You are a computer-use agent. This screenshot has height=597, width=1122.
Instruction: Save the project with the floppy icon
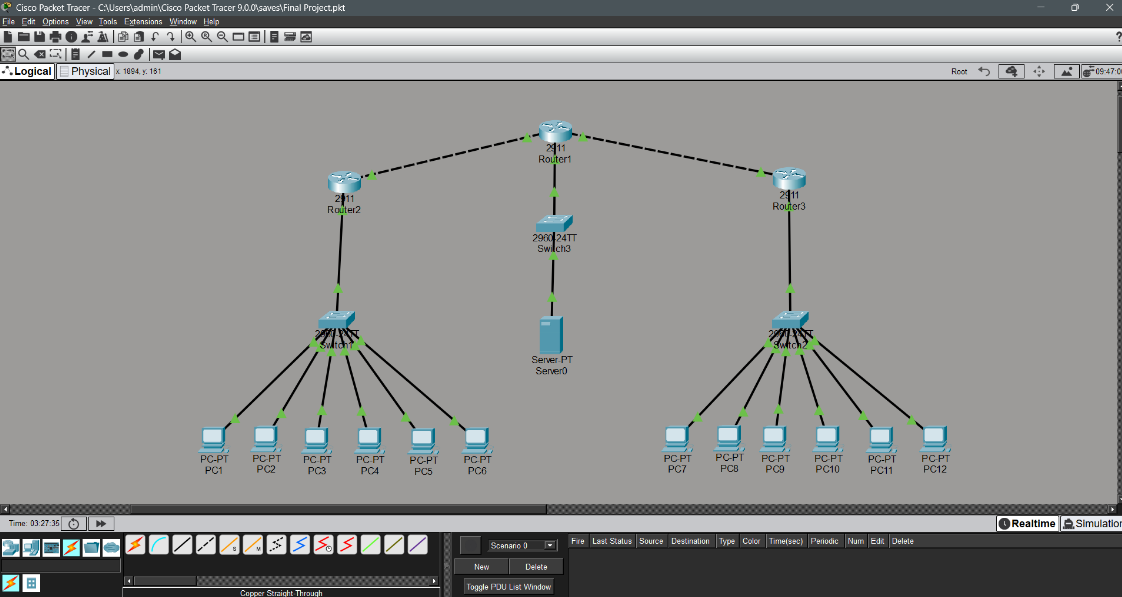39,37
